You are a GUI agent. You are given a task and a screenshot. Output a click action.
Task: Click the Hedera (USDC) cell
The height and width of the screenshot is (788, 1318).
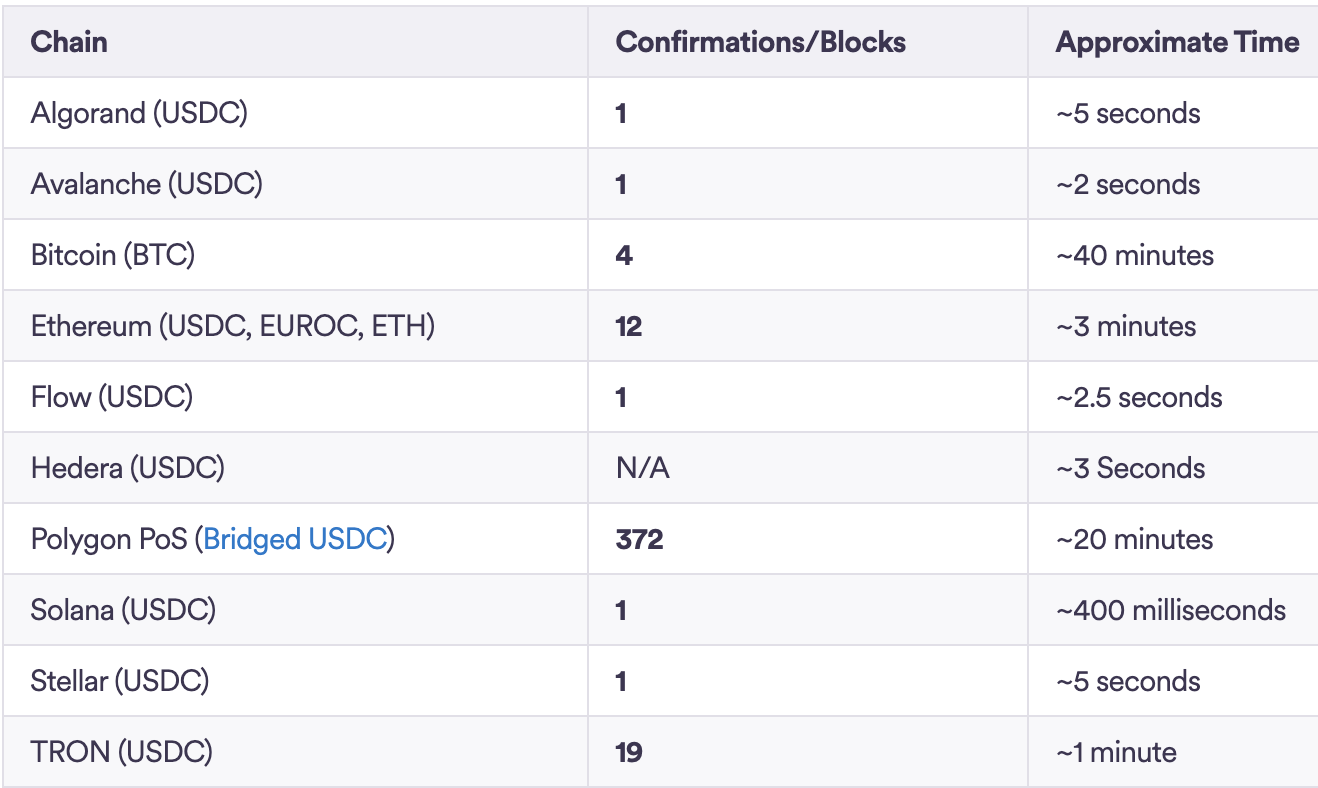click(x=127, y=468)
